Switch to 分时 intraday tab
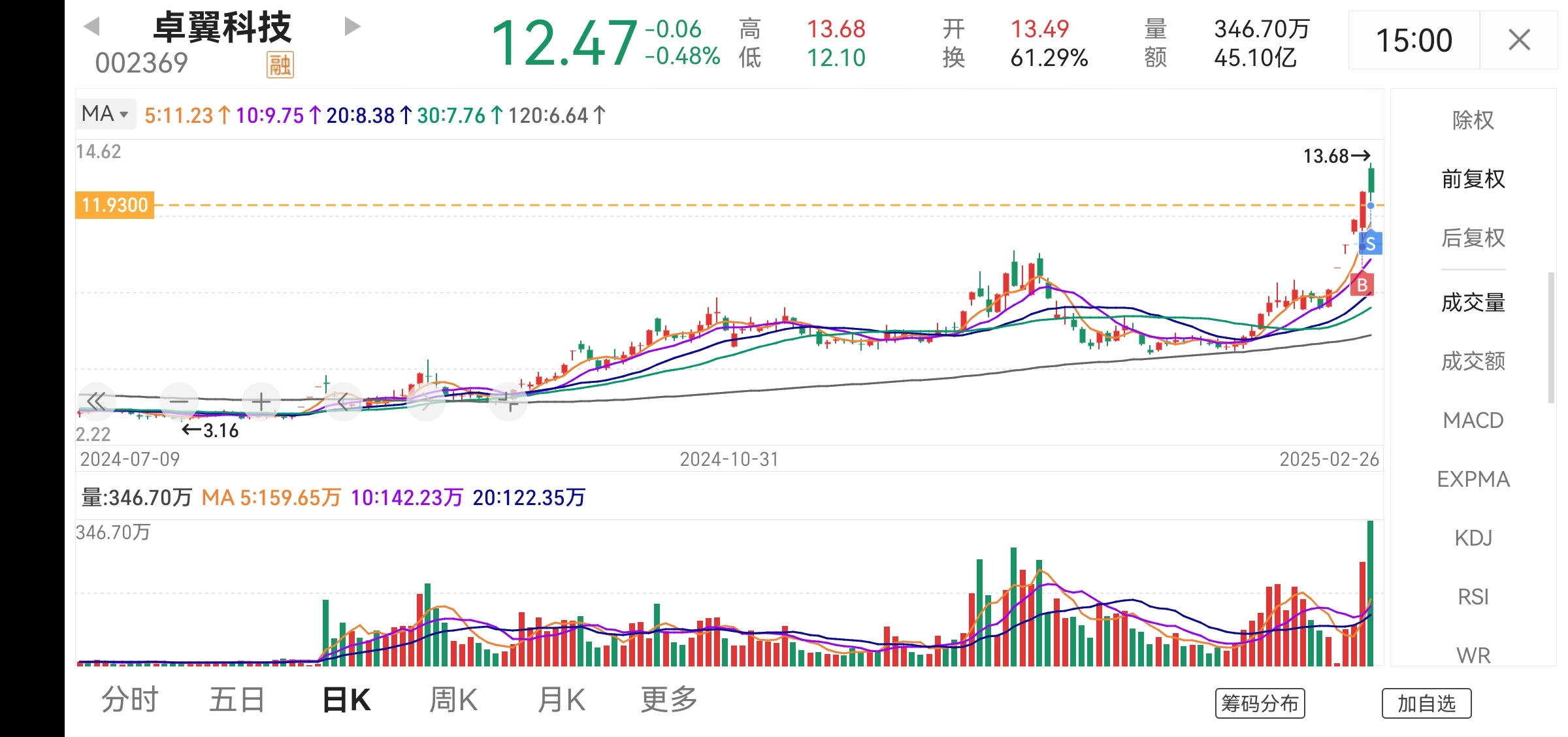 129,700
